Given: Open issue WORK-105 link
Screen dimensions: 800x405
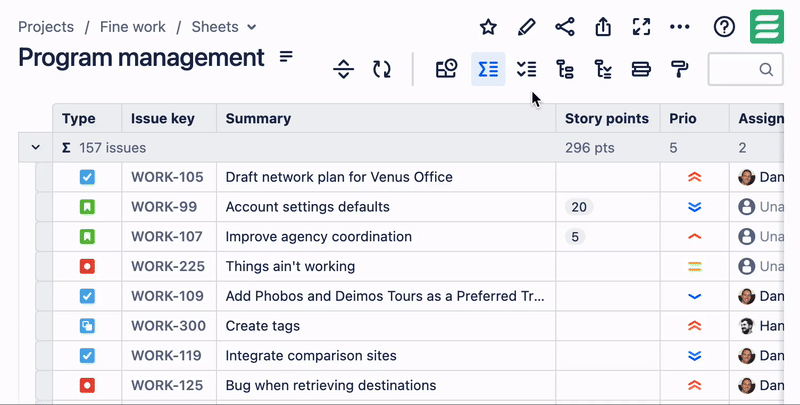Looking at the screenshot, I should (x=167, y=177).
